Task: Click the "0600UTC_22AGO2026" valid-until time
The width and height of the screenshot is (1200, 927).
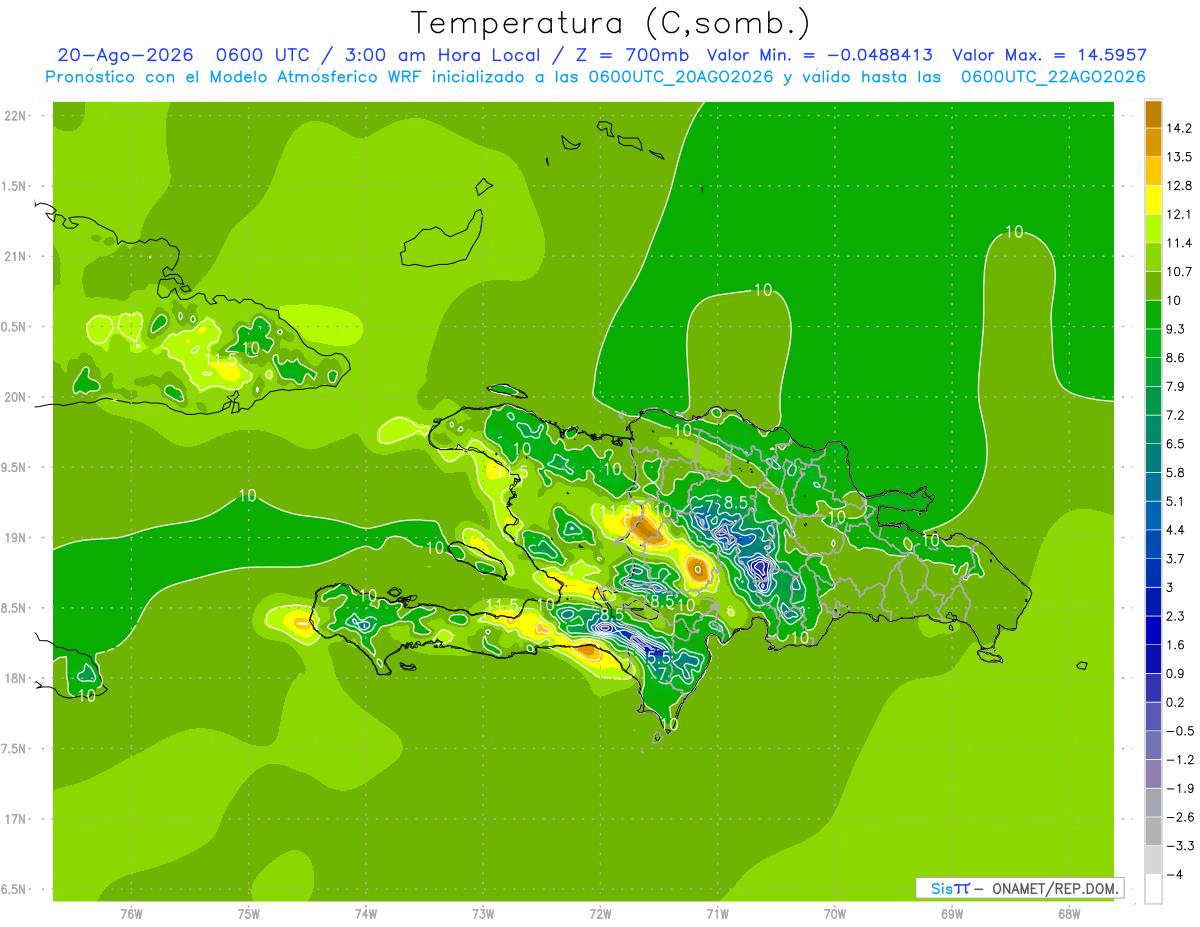Action: pyautogui.click(x=1052, y=77)
